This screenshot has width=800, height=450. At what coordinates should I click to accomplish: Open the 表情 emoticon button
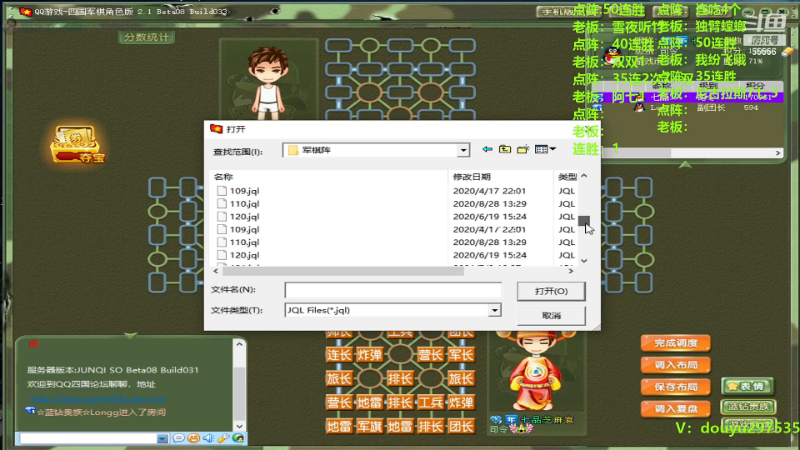point(747,387)
